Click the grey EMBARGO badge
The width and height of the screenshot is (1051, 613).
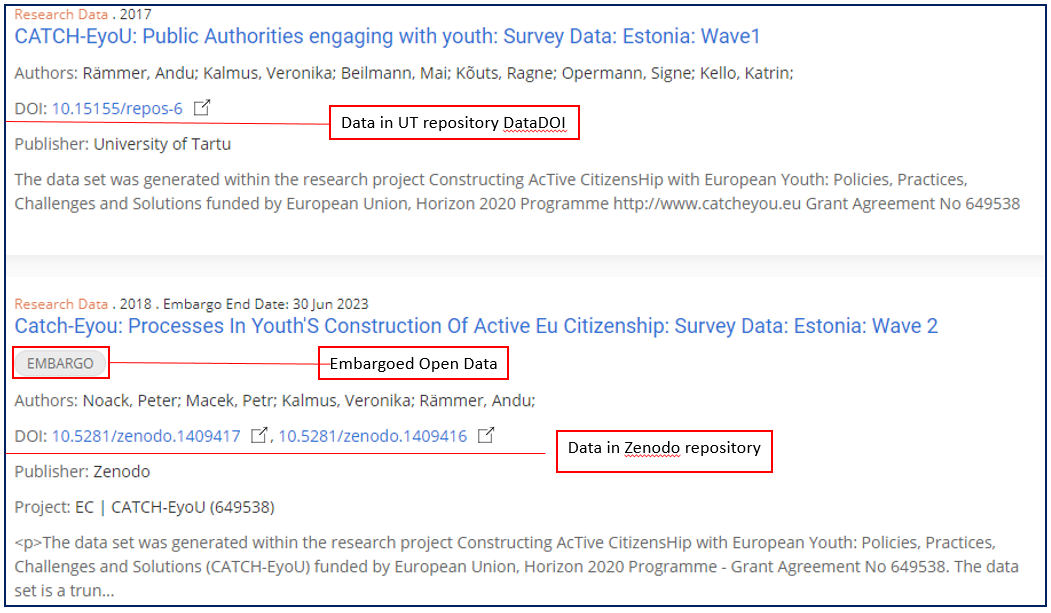pos(60,363)
